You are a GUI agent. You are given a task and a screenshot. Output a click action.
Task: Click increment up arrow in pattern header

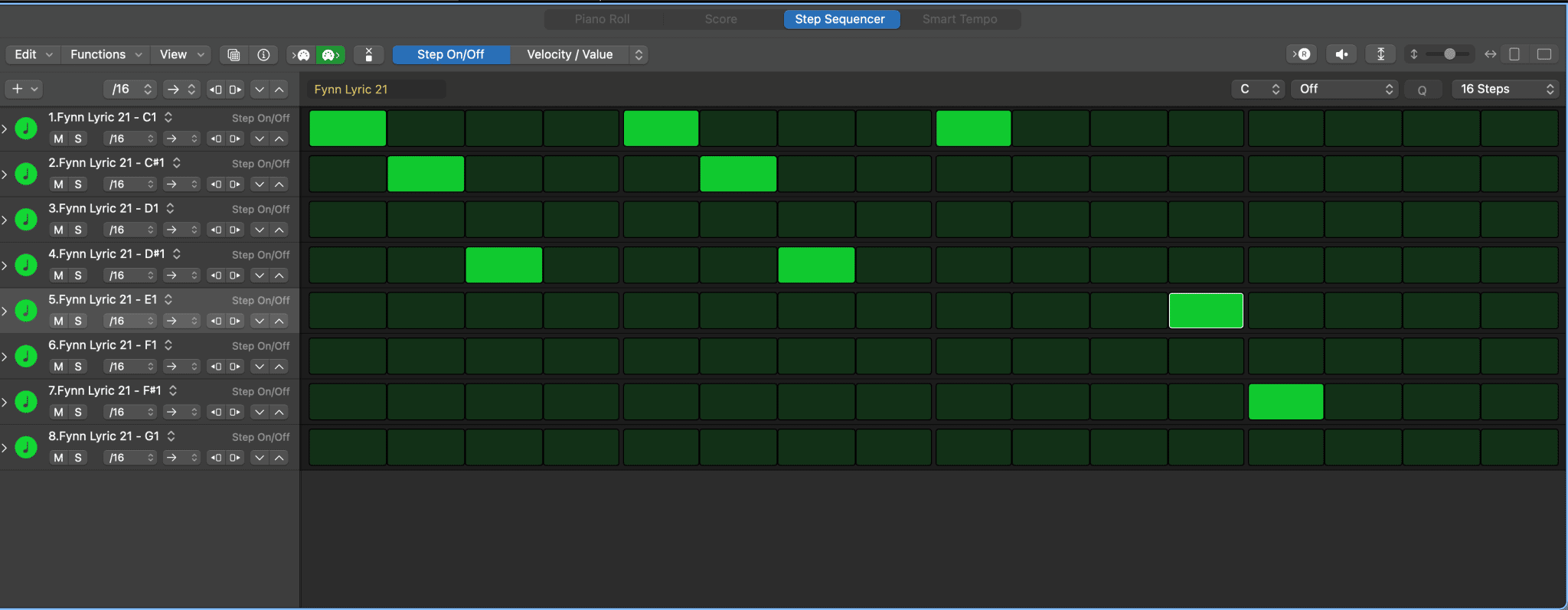(279, 90)
